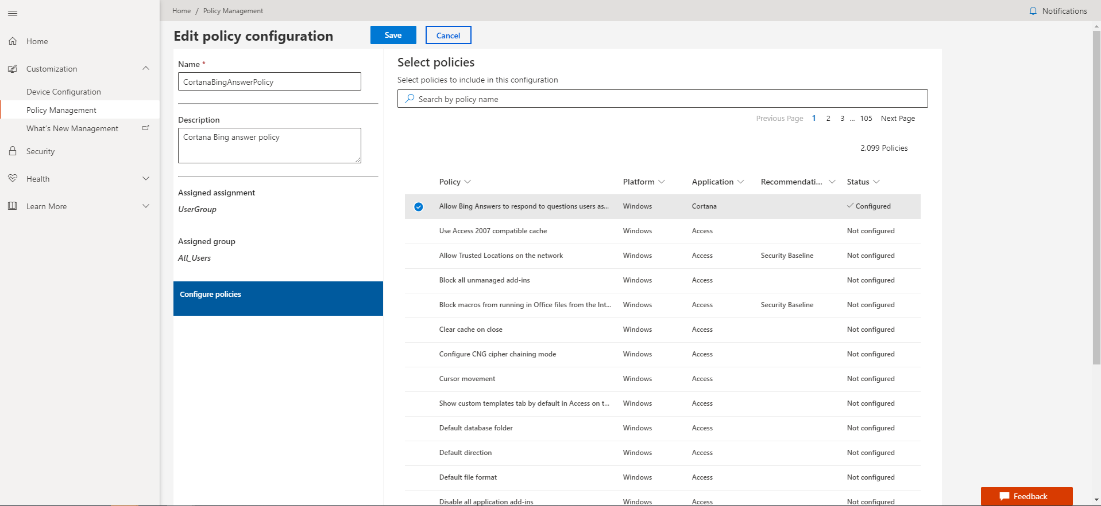
Task: Select Device Configuration in sidebar
Action: [x=64, y=92]
